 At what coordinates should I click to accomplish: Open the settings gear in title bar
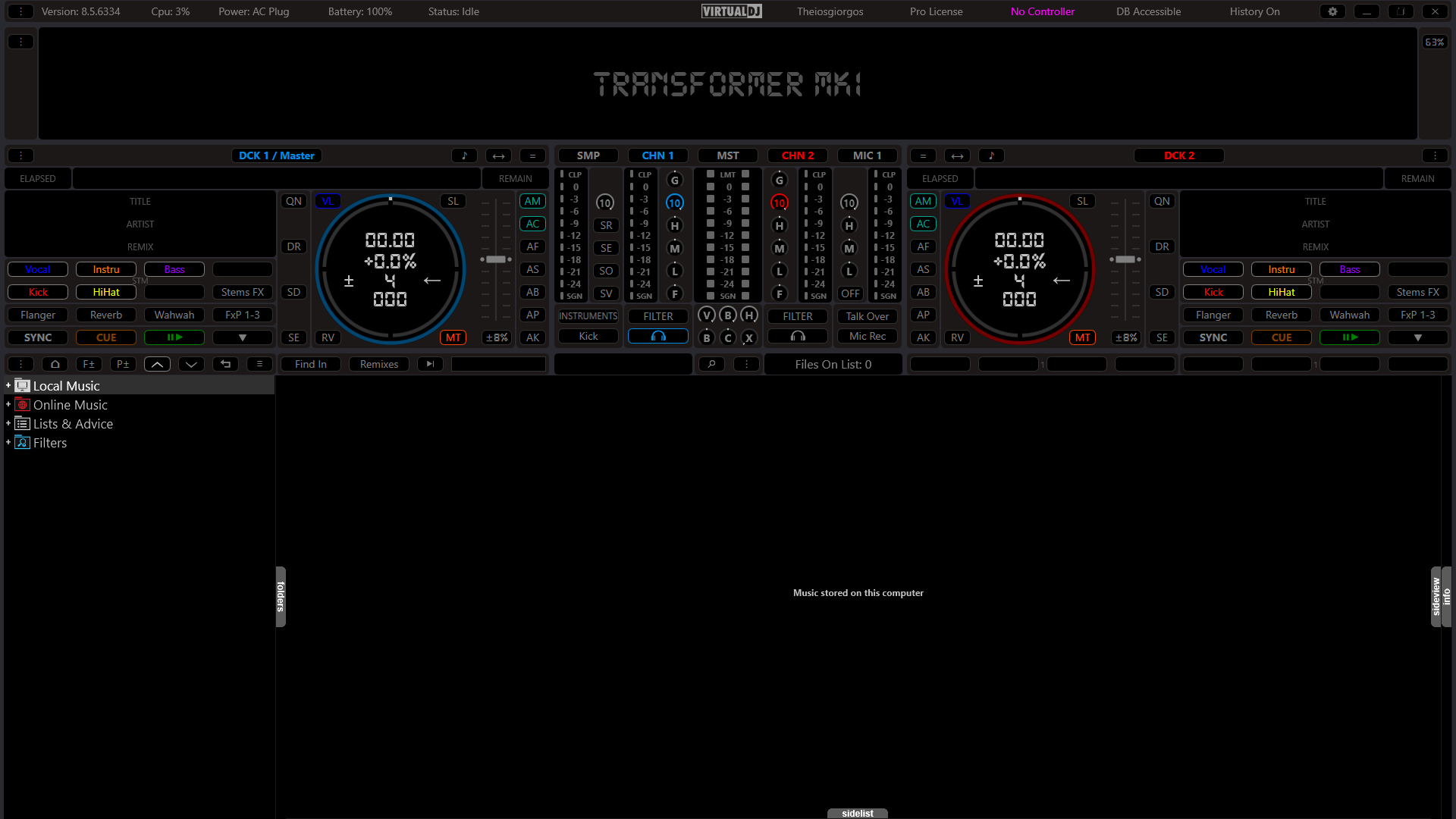click(1332, 11)
